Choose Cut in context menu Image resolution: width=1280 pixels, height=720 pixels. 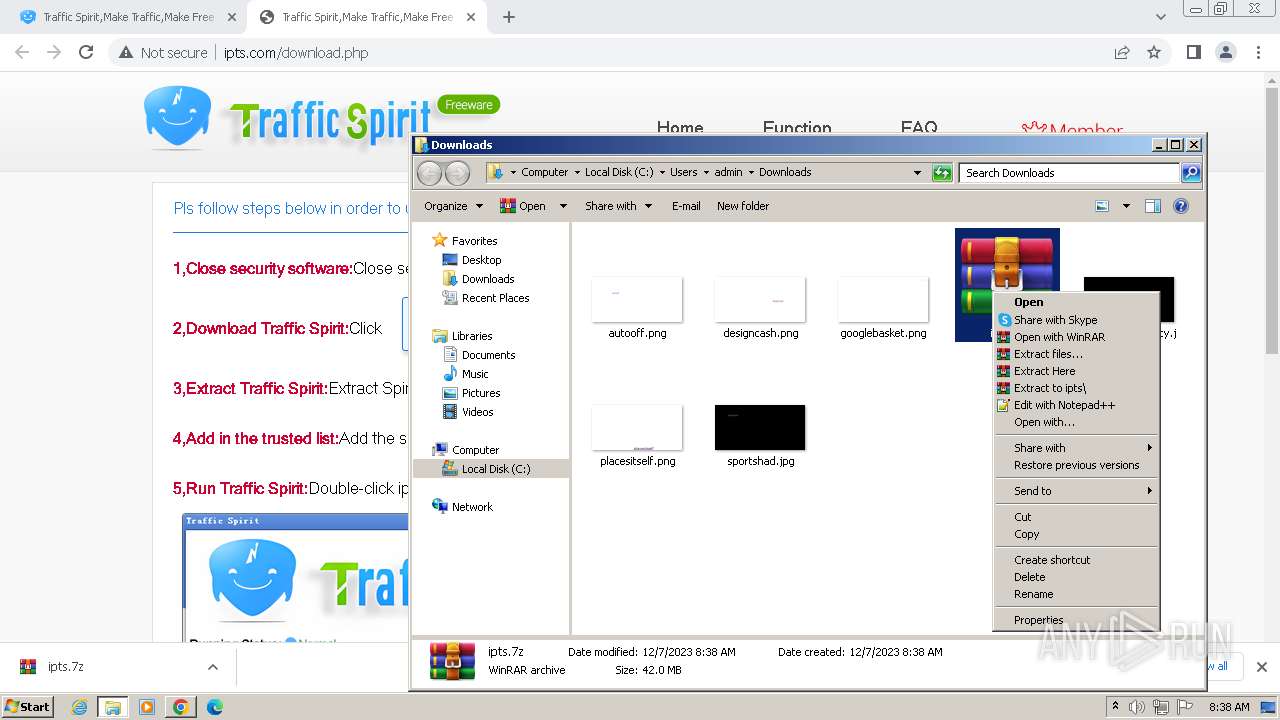tap(1075, 517)
